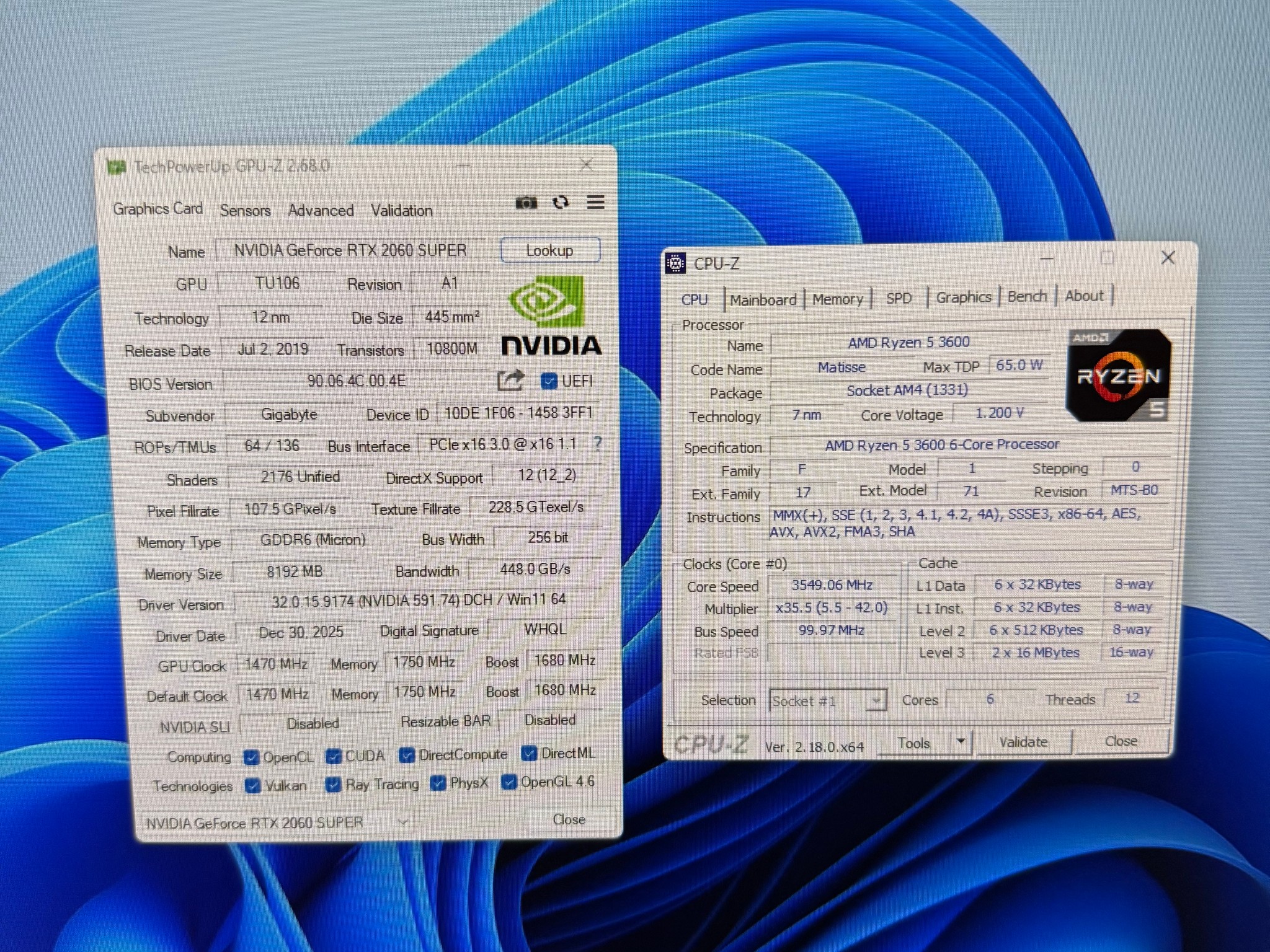Toggle the Vulkan checkbox
Viewport: 1270px width, 952px height.
[x=252, y=786]
